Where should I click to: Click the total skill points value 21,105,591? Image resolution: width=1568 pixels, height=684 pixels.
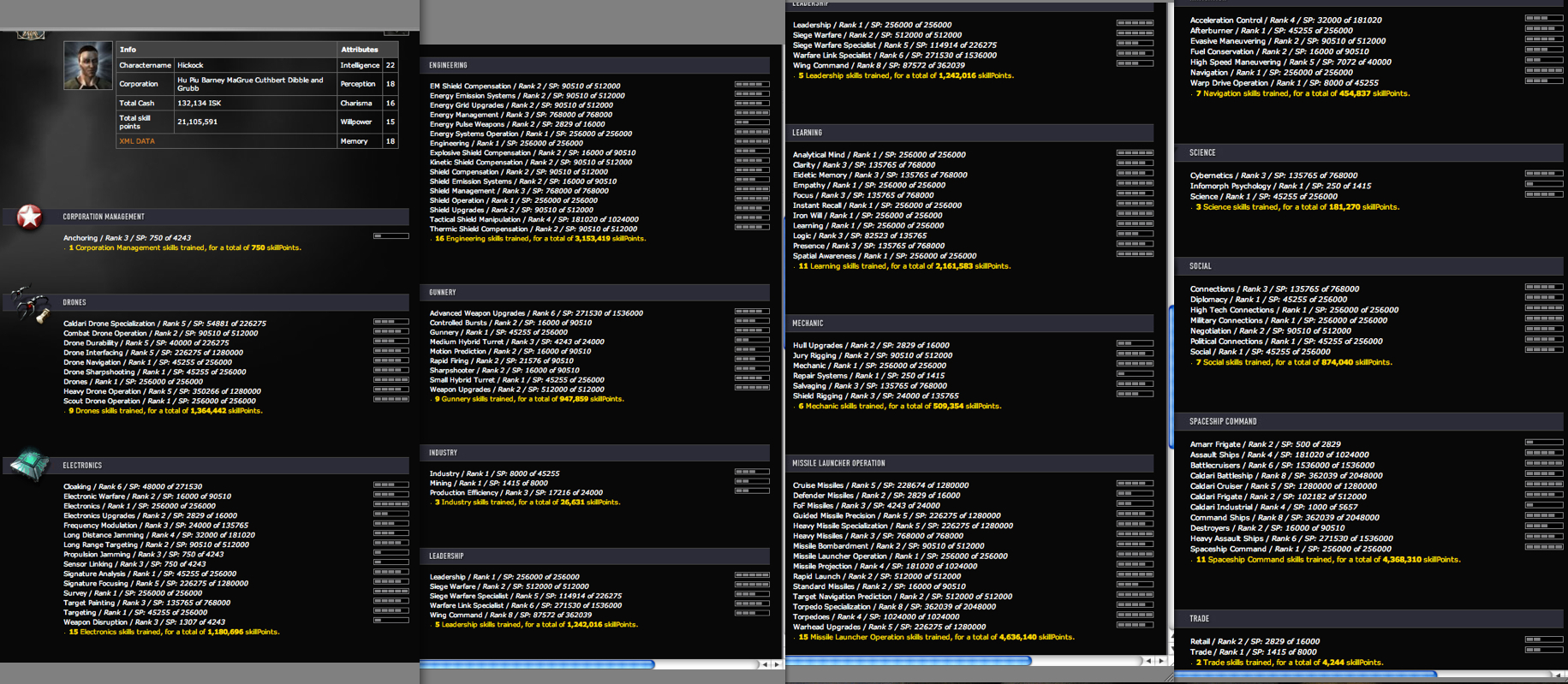(197, 122)
